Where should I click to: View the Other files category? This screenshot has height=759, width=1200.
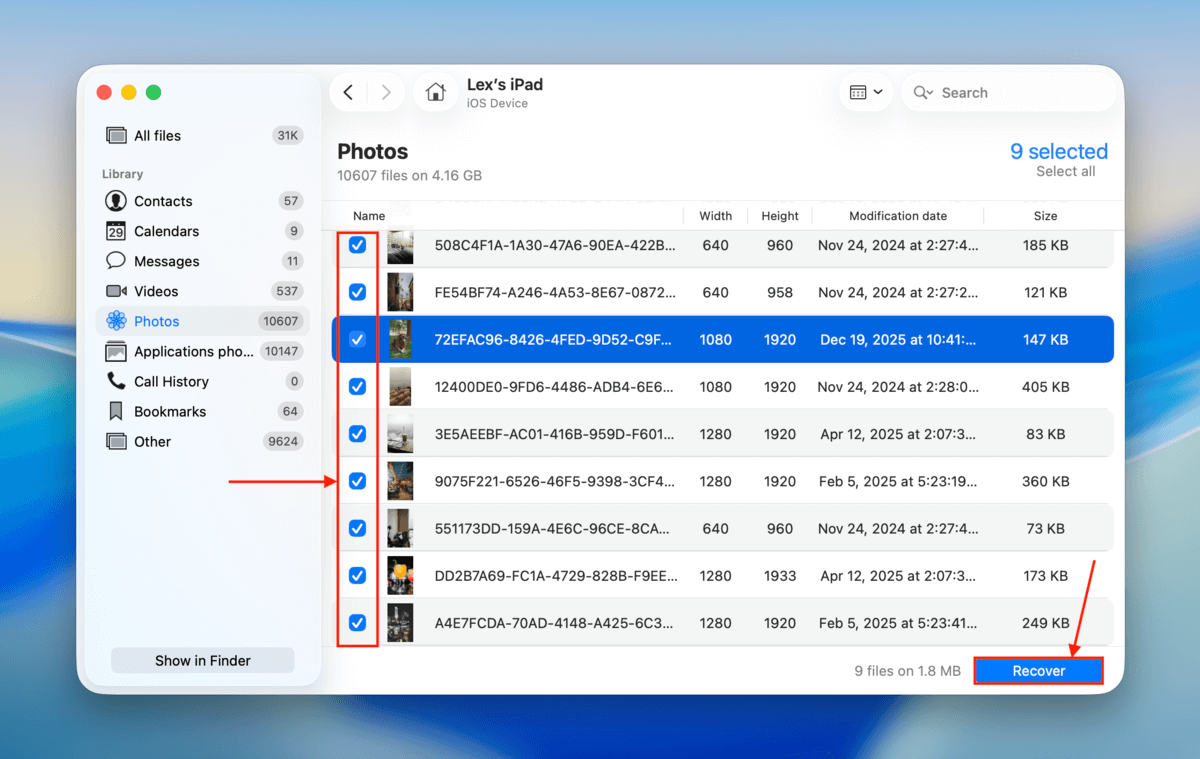pos(152,441)
